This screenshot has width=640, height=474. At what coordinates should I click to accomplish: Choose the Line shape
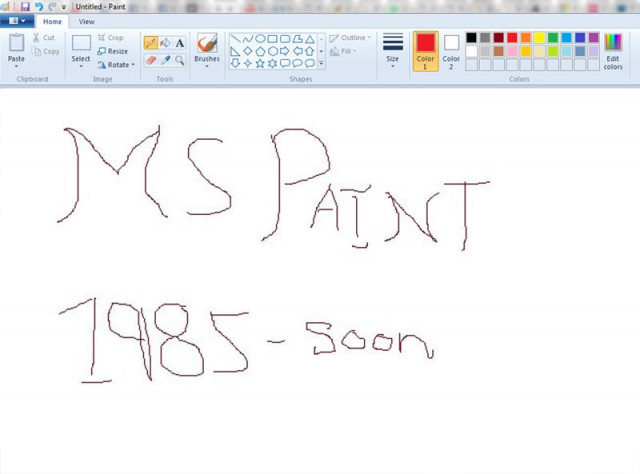236,39
